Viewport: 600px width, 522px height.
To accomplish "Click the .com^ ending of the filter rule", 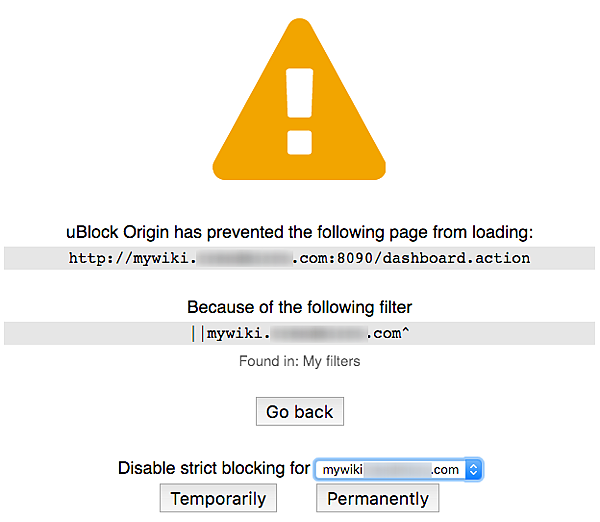I will pos(388,333).
